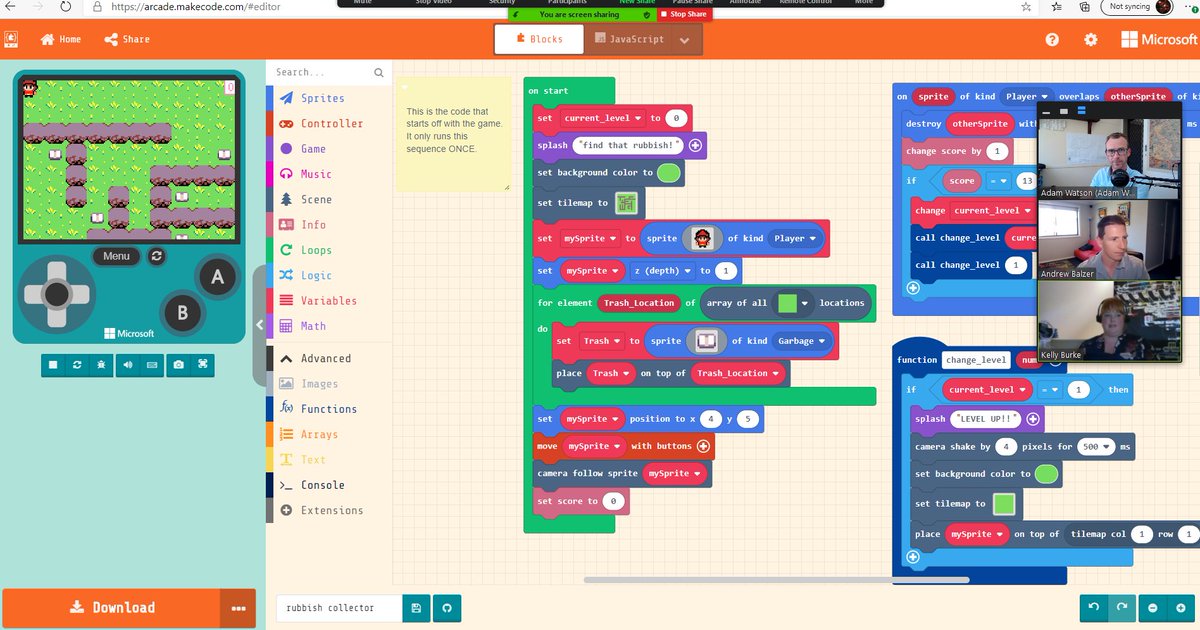Open the z (depth) property dropdown
The image size is (1200, 630).
pyautogui.click(x=661, y=271)
